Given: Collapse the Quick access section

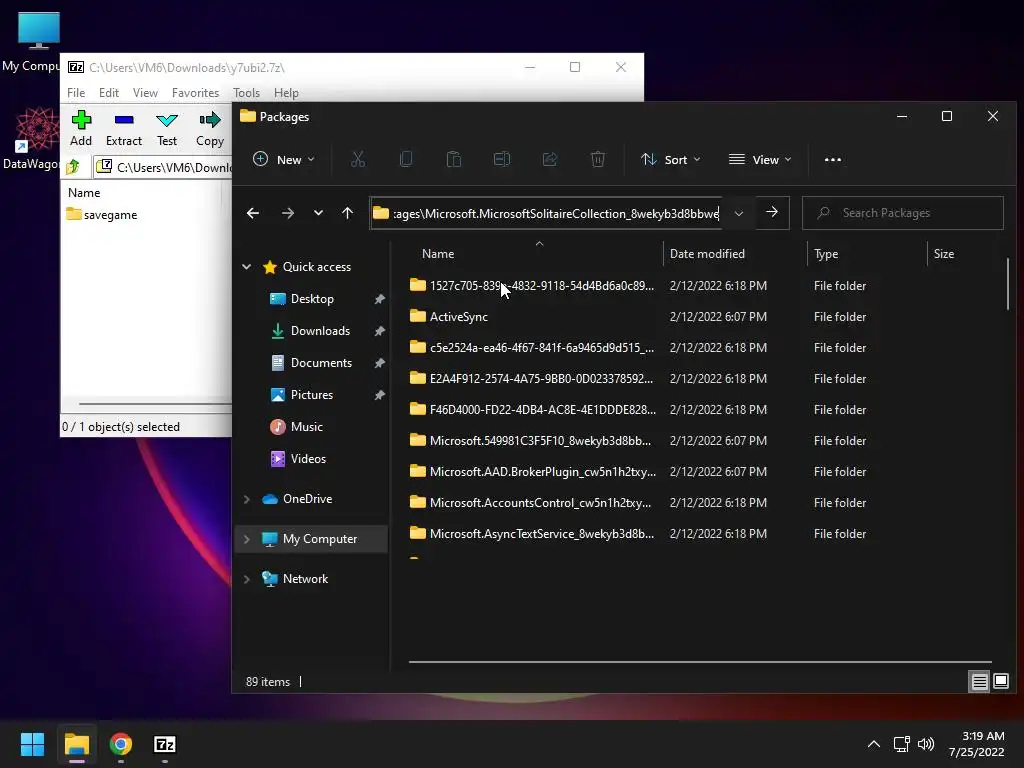Looking at the screenshot, I should (x=247, y=266).
